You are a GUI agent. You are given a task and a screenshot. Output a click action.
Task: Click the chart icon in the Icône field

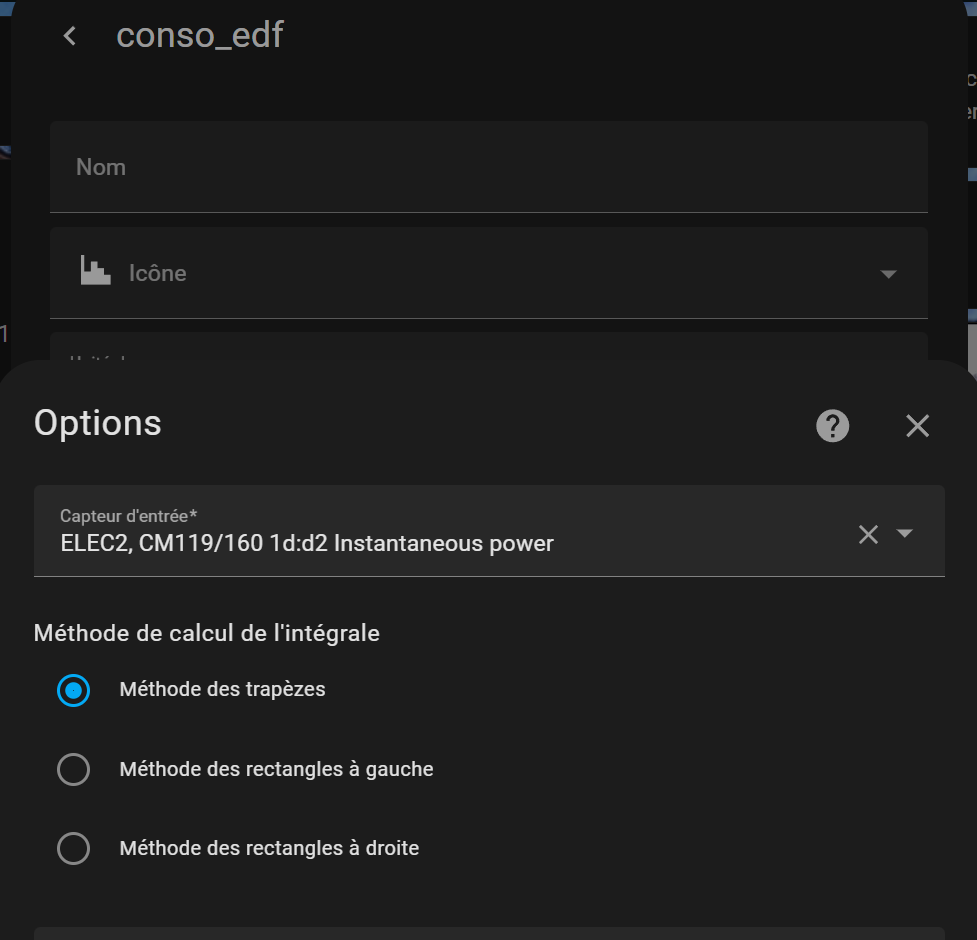[96, 272]
